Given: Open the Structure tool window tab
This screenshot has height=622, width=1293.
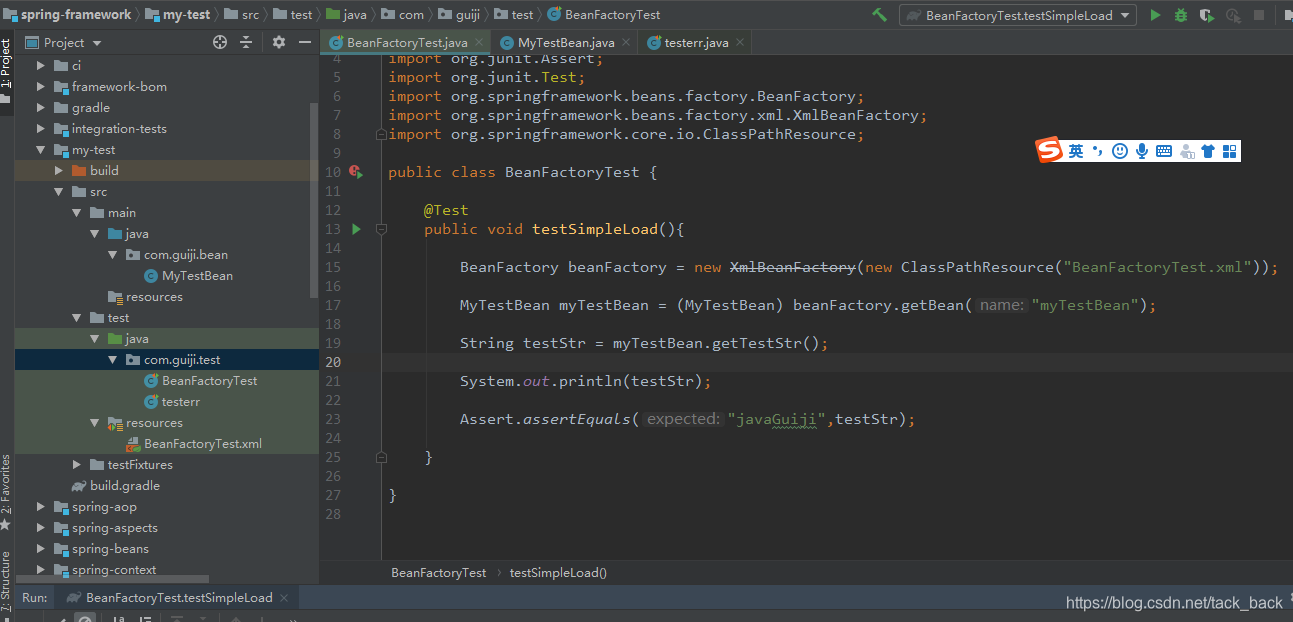Looking at the screenshot, I should pos(6,580).
